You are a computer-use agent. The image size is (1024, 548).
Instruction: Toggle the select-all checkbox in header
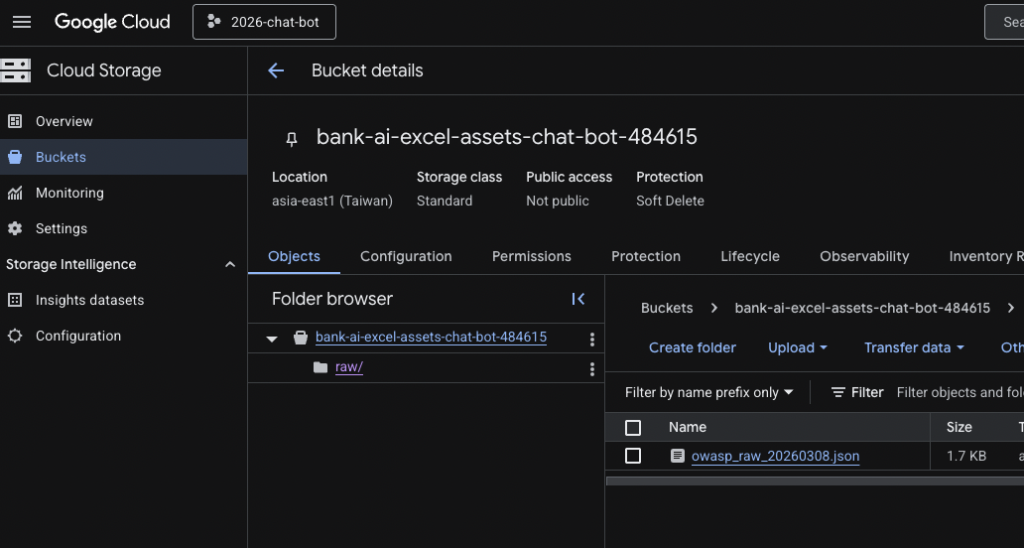tap(633, 428)
